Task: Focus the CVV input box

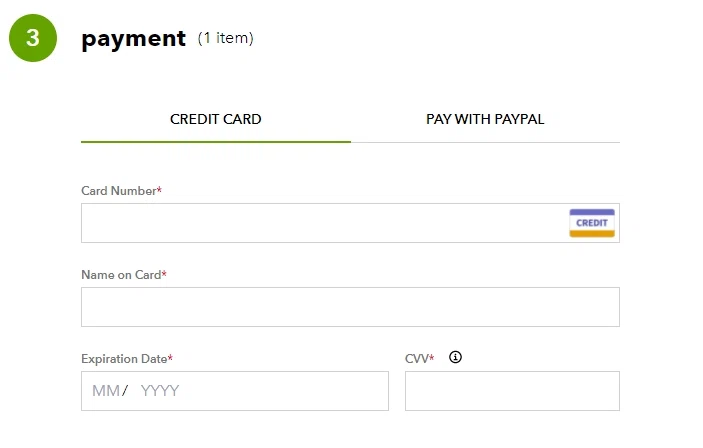Action: pos(512,391)
